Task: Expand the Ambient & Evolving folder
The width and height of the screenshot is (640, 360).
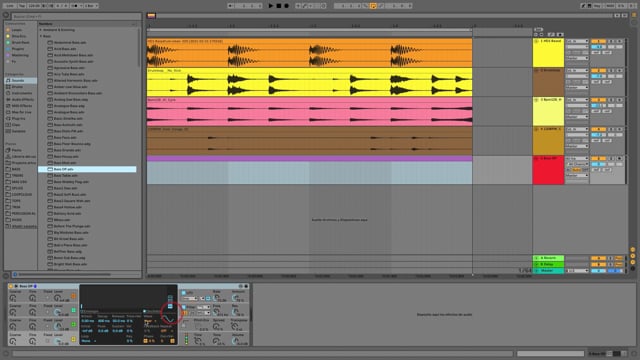Action: tap(41, 30)
